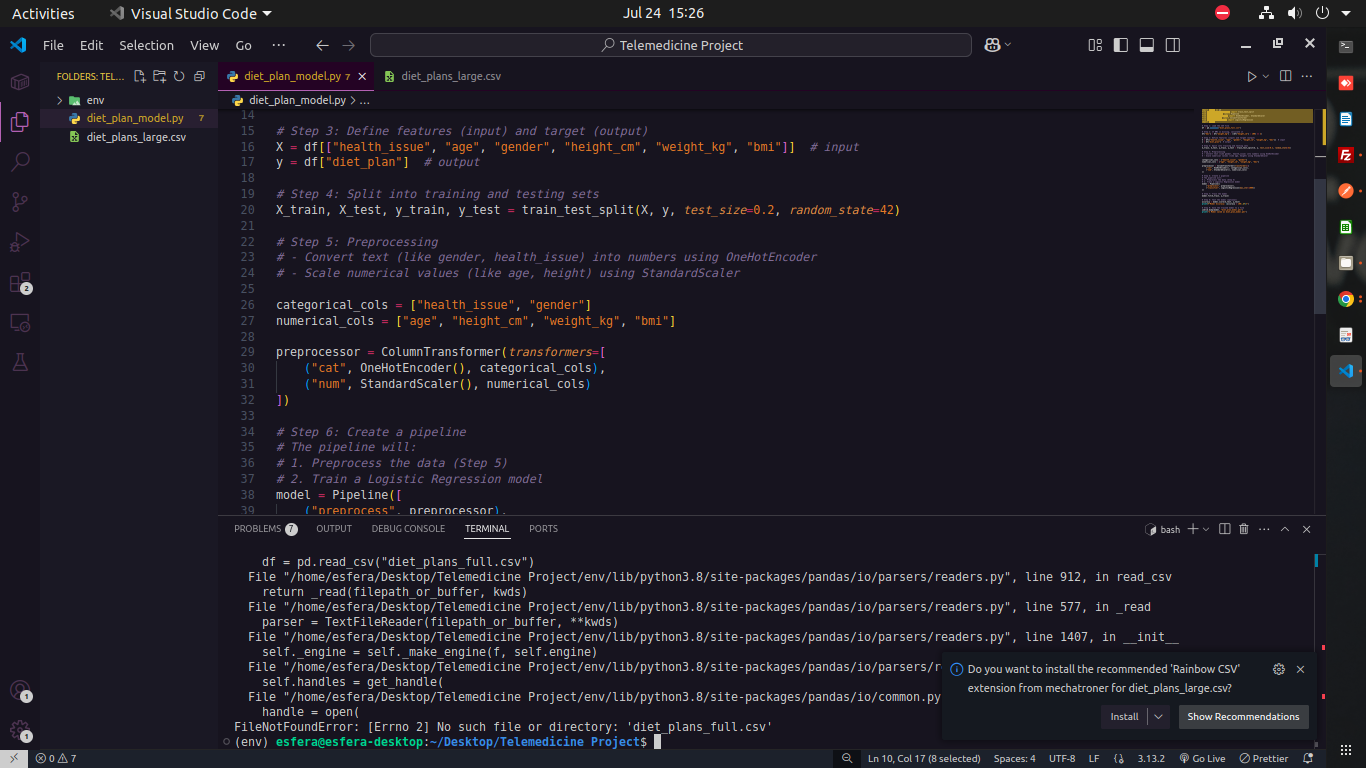
Task: Split the editor to the right
Action: [1286, 76]
